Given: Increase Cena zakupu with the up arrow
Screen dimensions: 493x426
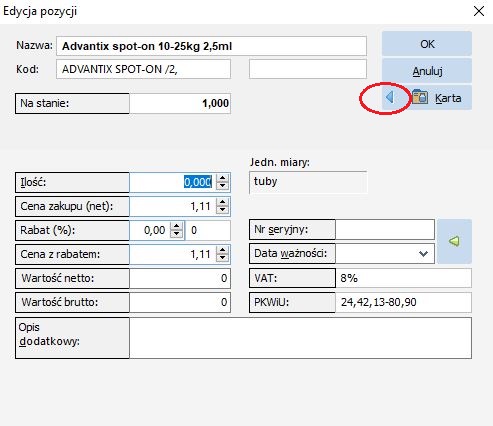Looking at the screenshot, I should (222, 202).
